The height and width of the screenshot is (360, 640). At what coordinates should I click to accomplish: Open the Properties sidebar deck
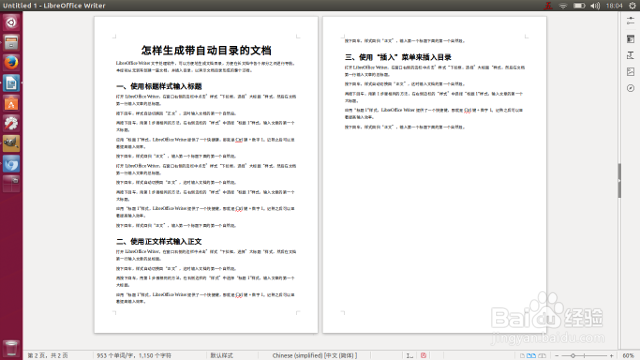[x=631, y=39]
